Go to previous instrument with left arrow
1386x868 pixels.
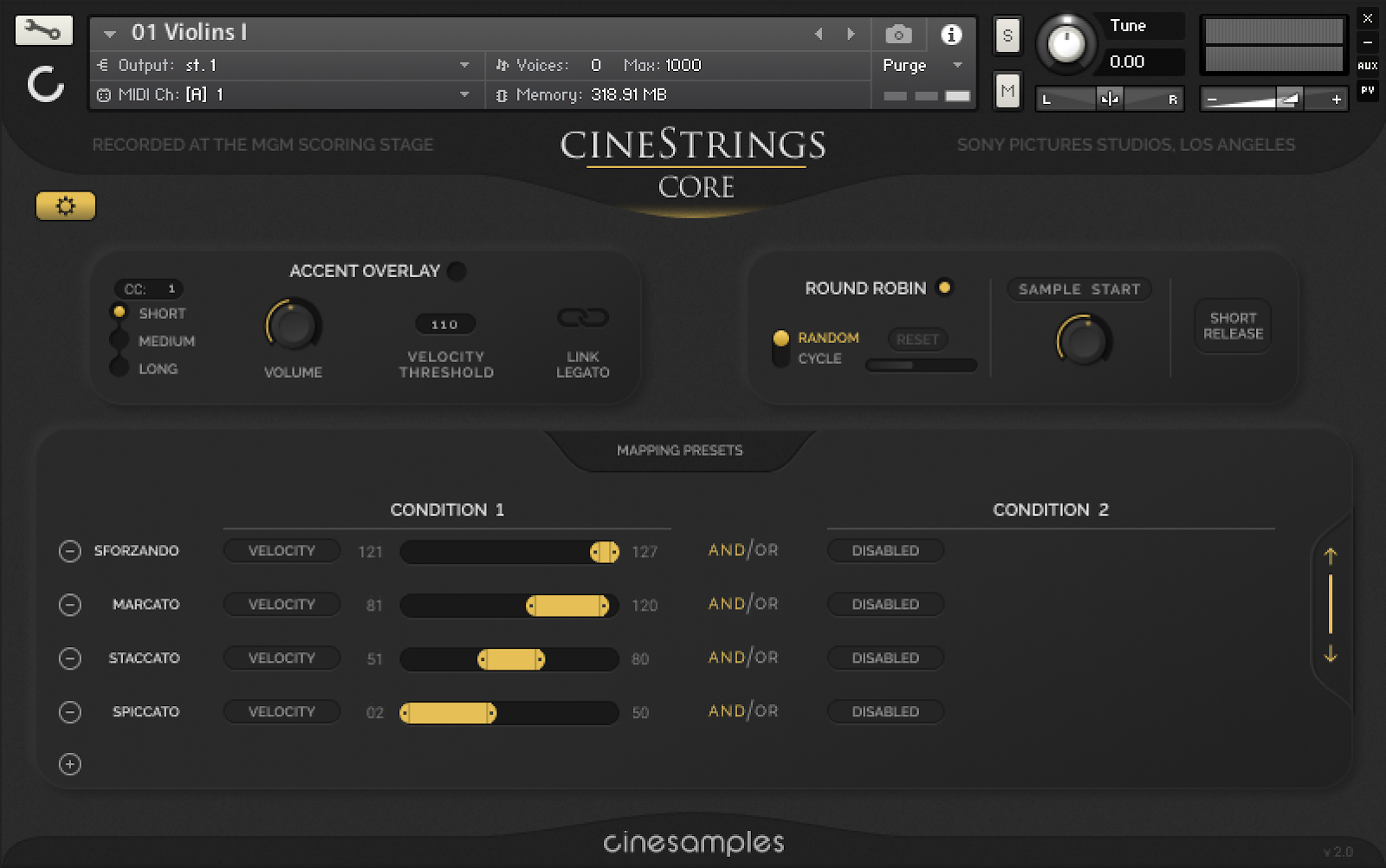pos(819,34)
